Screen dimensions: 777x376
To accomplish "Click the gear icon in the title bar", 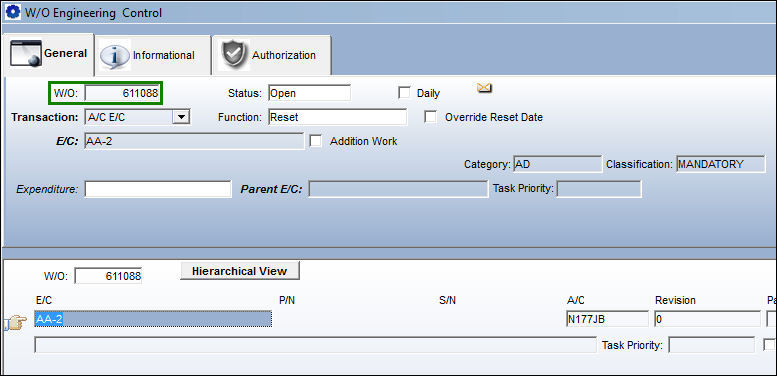I will click(12, 12).
